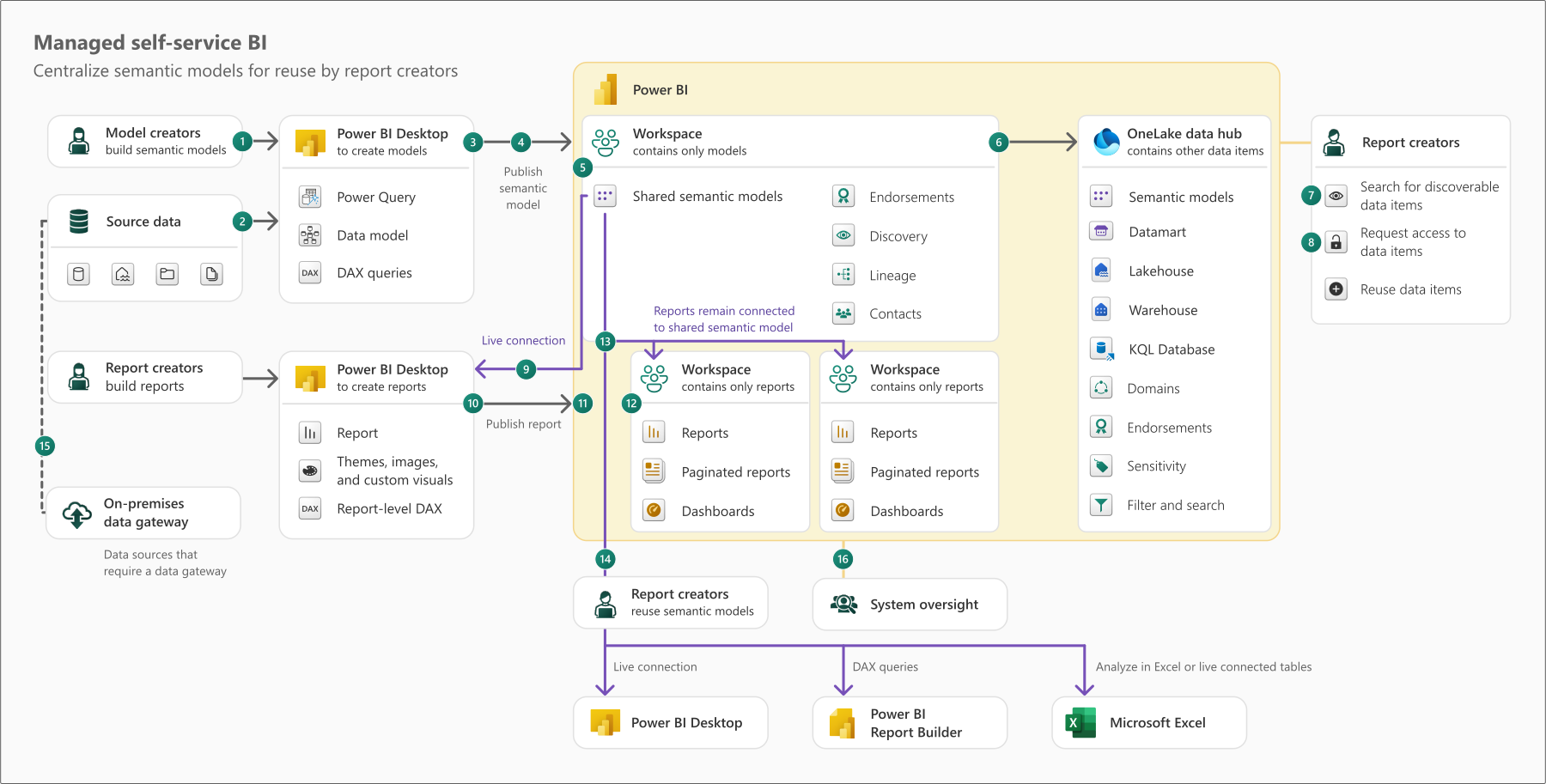The width and height of the screenshot is (1546, 784).
Task: Click the Discovery eye icon
Action: pos(843,235)
